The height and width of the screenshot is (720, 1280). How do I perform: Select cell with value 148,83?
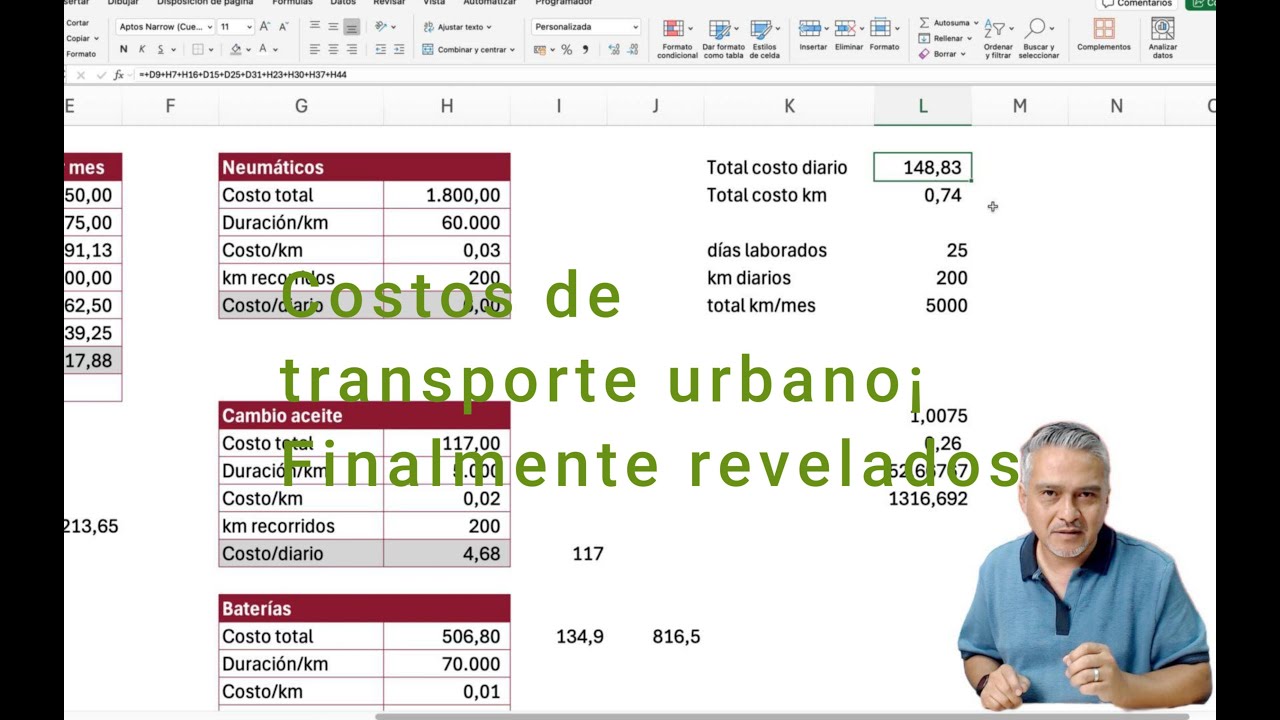click(922, 168)
